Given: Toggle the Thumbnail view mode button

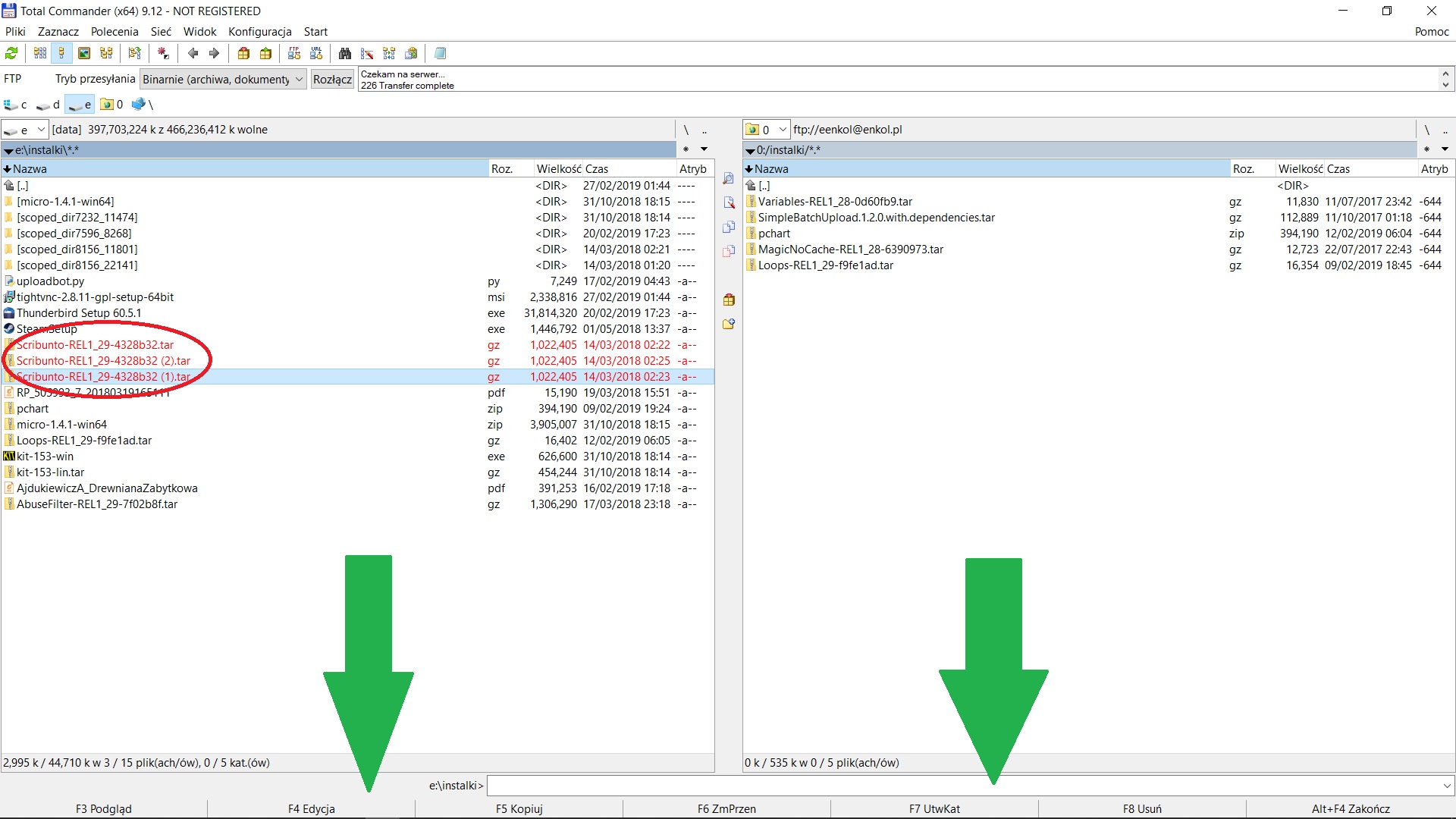Looking at the screenshot, I should [84, 53].
